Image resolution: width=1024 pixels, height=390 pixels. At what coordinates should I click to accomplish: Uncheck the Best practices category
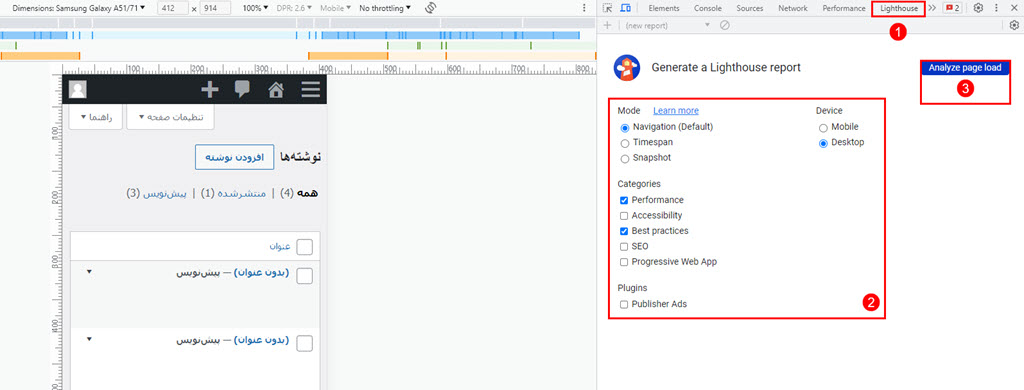tap(624, 231)
